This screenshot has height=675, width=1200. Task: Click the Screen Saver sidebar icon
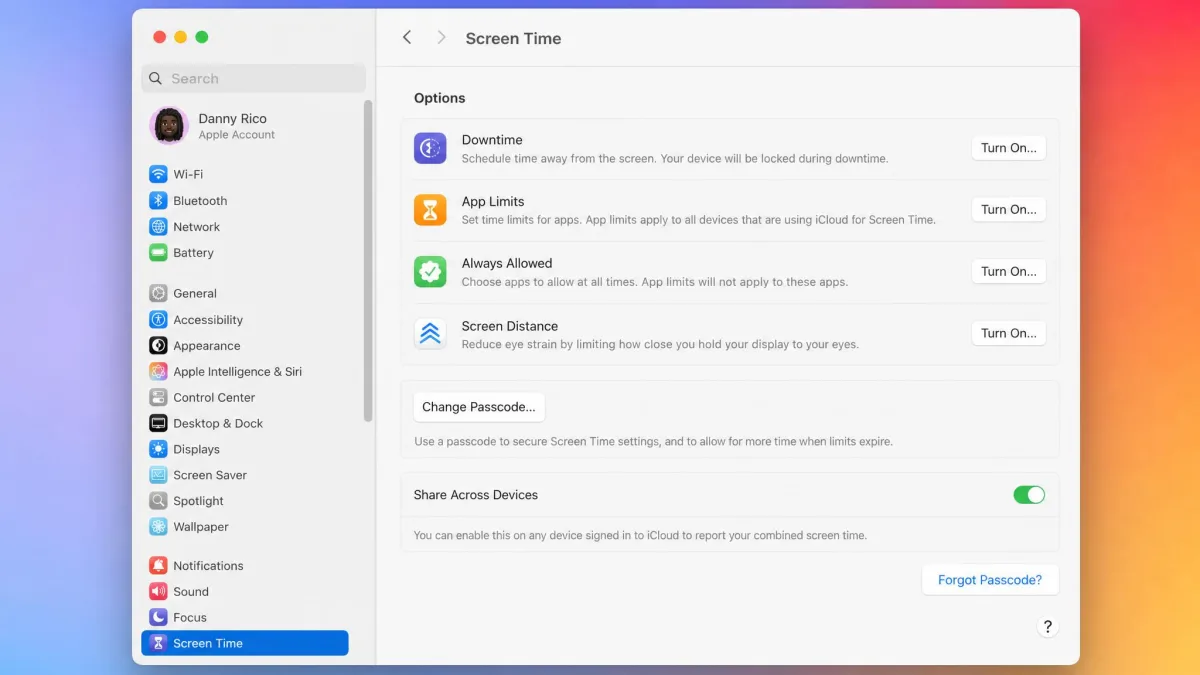pos(158,475)
